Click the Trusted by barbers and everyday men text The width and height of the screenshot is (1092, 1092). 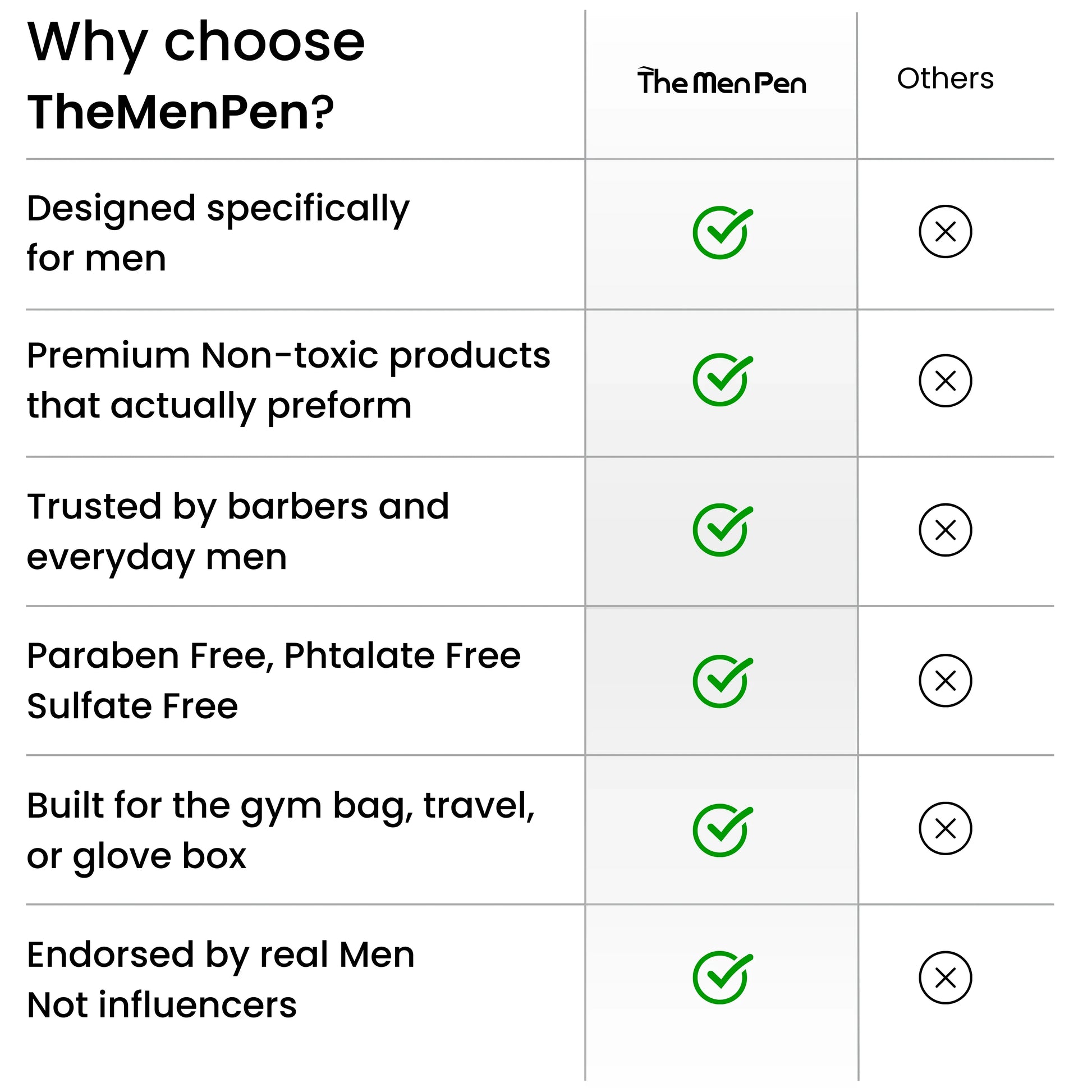(x=237, y=531)
